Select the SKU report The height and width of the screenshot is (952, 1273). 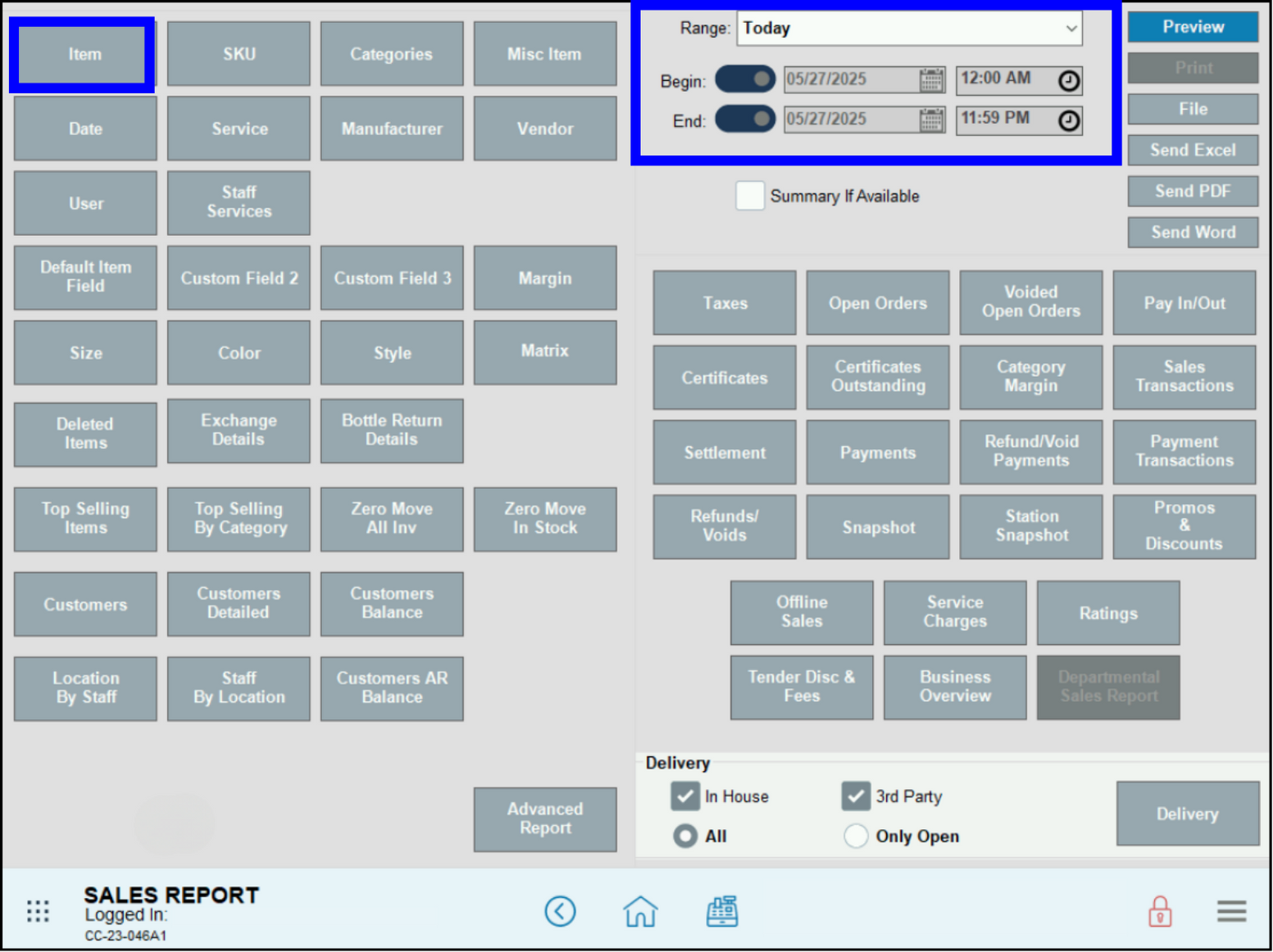point(239,54)
